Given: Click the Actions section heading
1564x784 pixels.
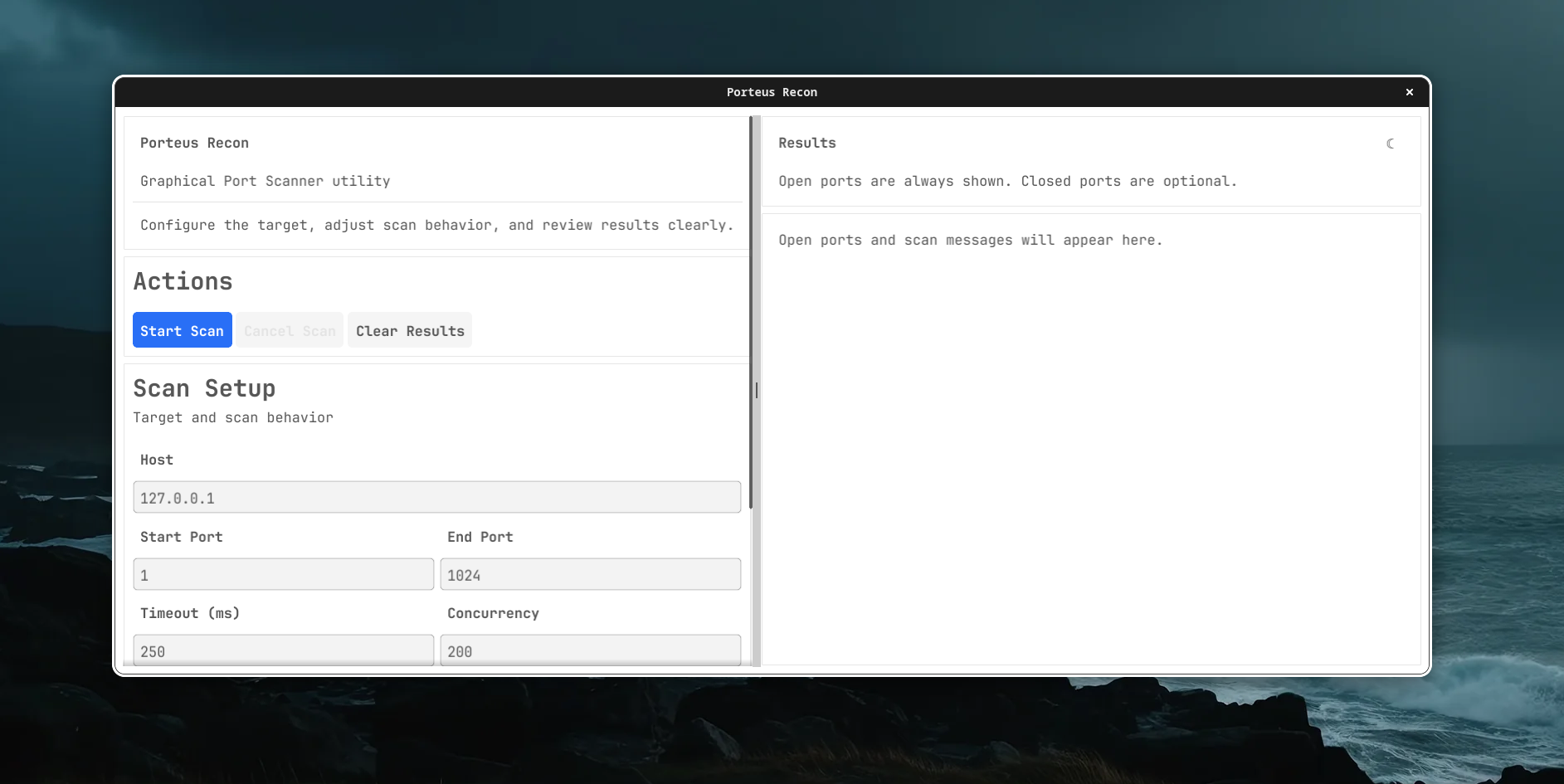Looking at the screenshot, I should [183, 281].
